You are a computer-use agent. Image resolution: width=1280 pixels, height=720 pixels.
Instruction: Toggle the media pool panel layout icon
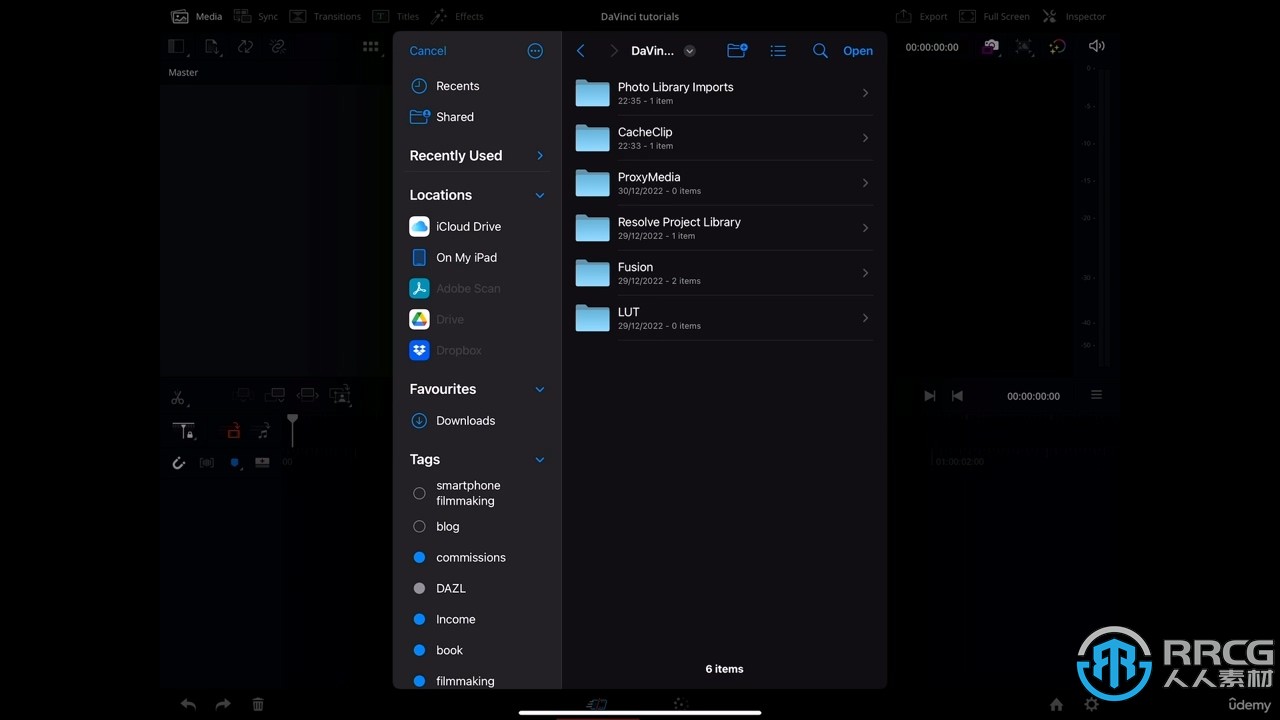pyautogui.click(x=177, y=46)
